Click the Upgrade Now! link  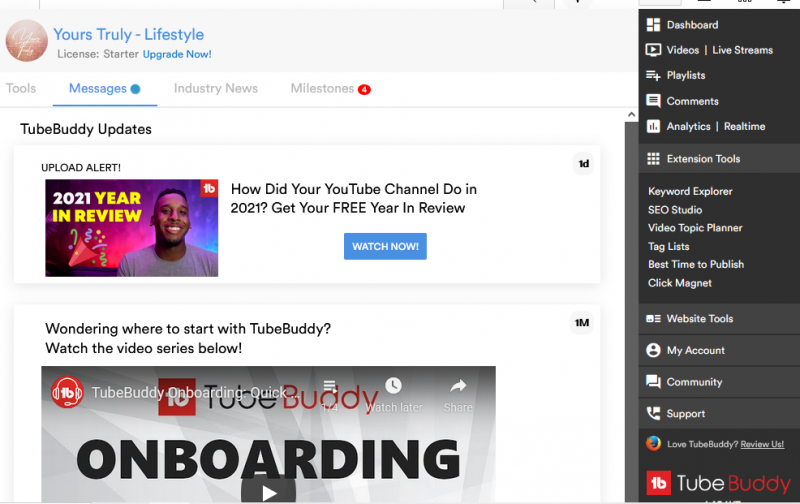[177, 54]
